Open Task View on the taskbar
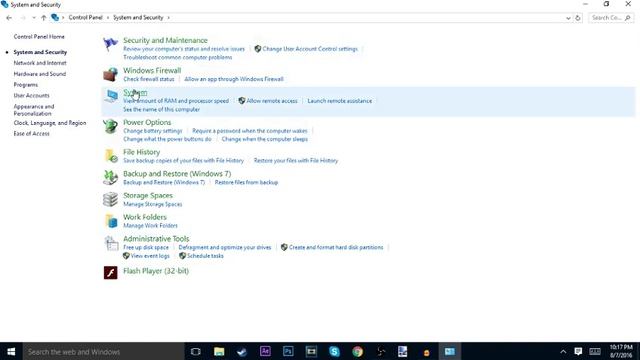The image size is (640, 360). point(196,351)
